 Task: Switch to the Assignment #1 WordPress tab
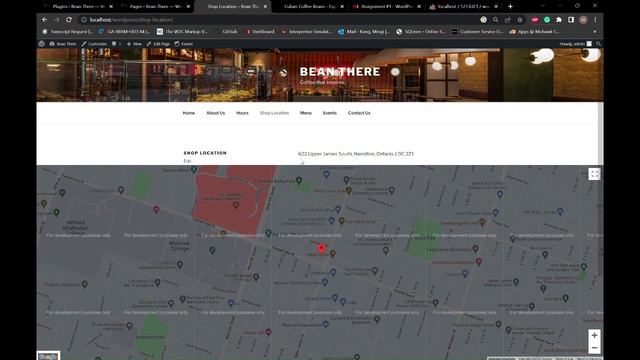[386, 7]
